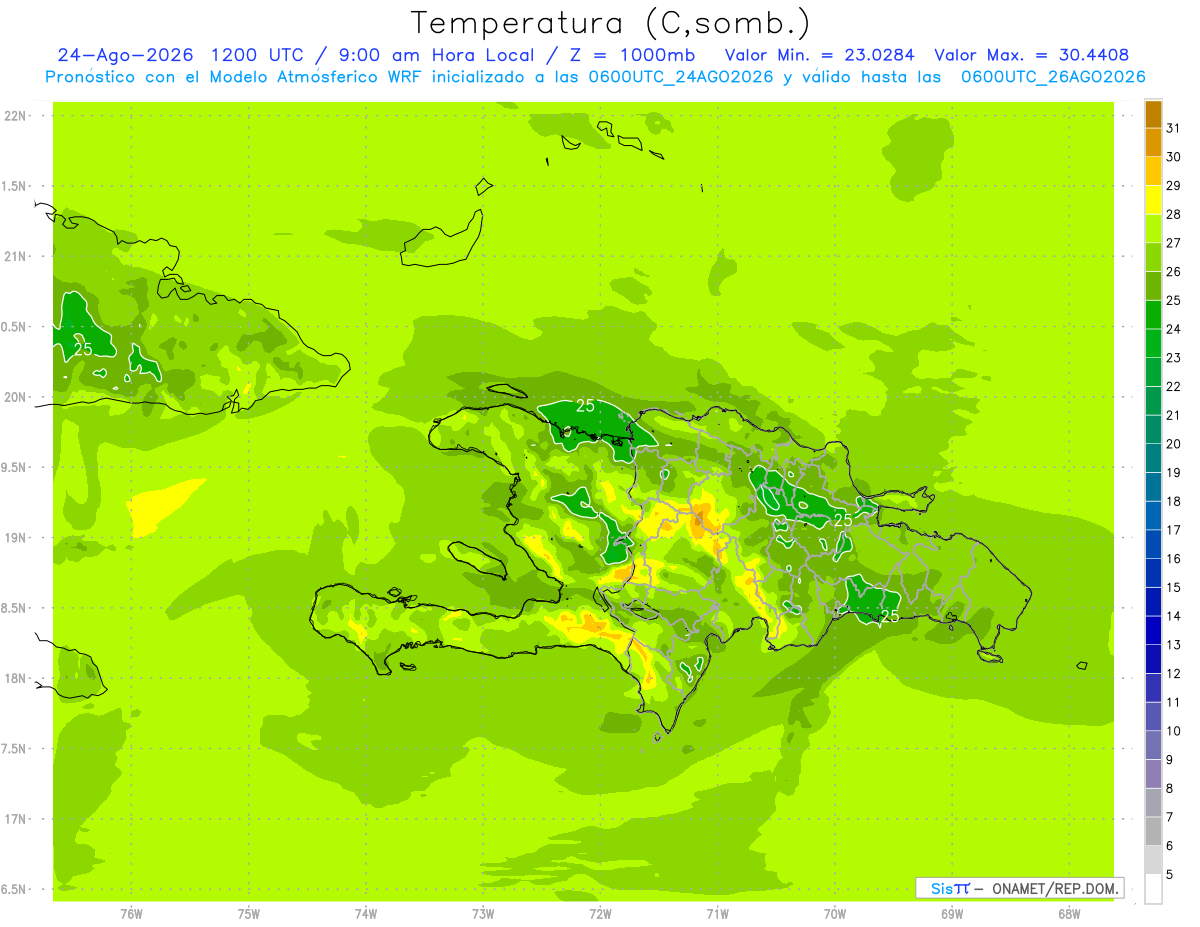Click the "75W" longitude label
The height and width of the screenshot is (927, 1200).
[x=249, y=913]
